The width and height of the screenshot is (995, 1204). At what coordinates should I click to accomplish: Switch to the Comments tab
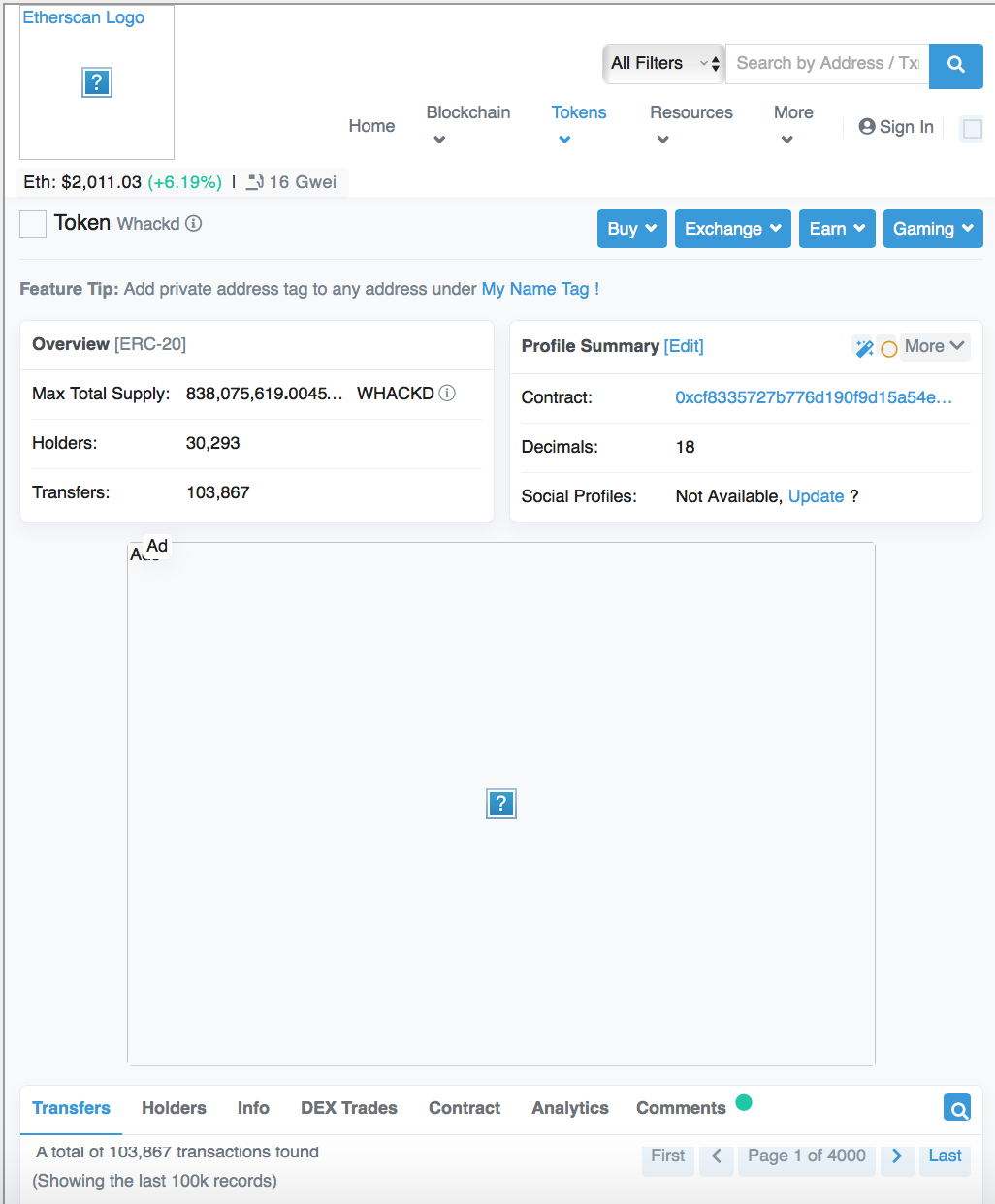coord(681,1108)
